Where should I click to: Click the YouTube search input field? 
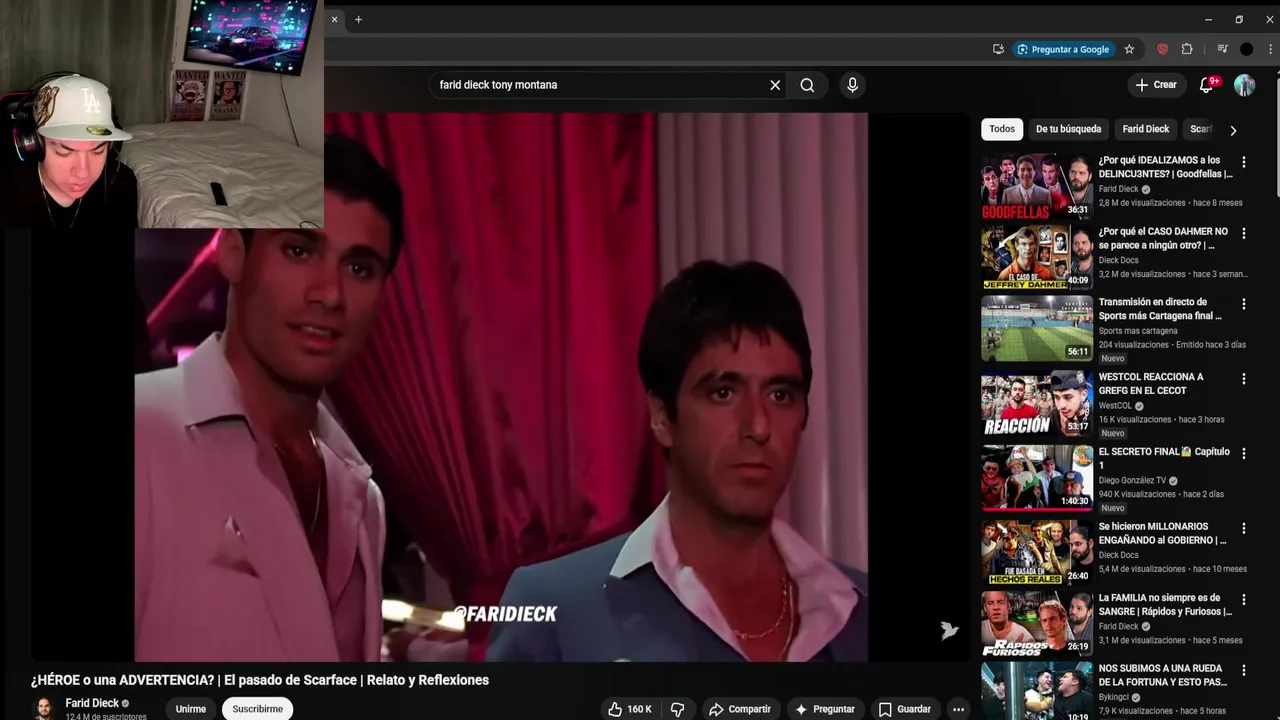597,85
